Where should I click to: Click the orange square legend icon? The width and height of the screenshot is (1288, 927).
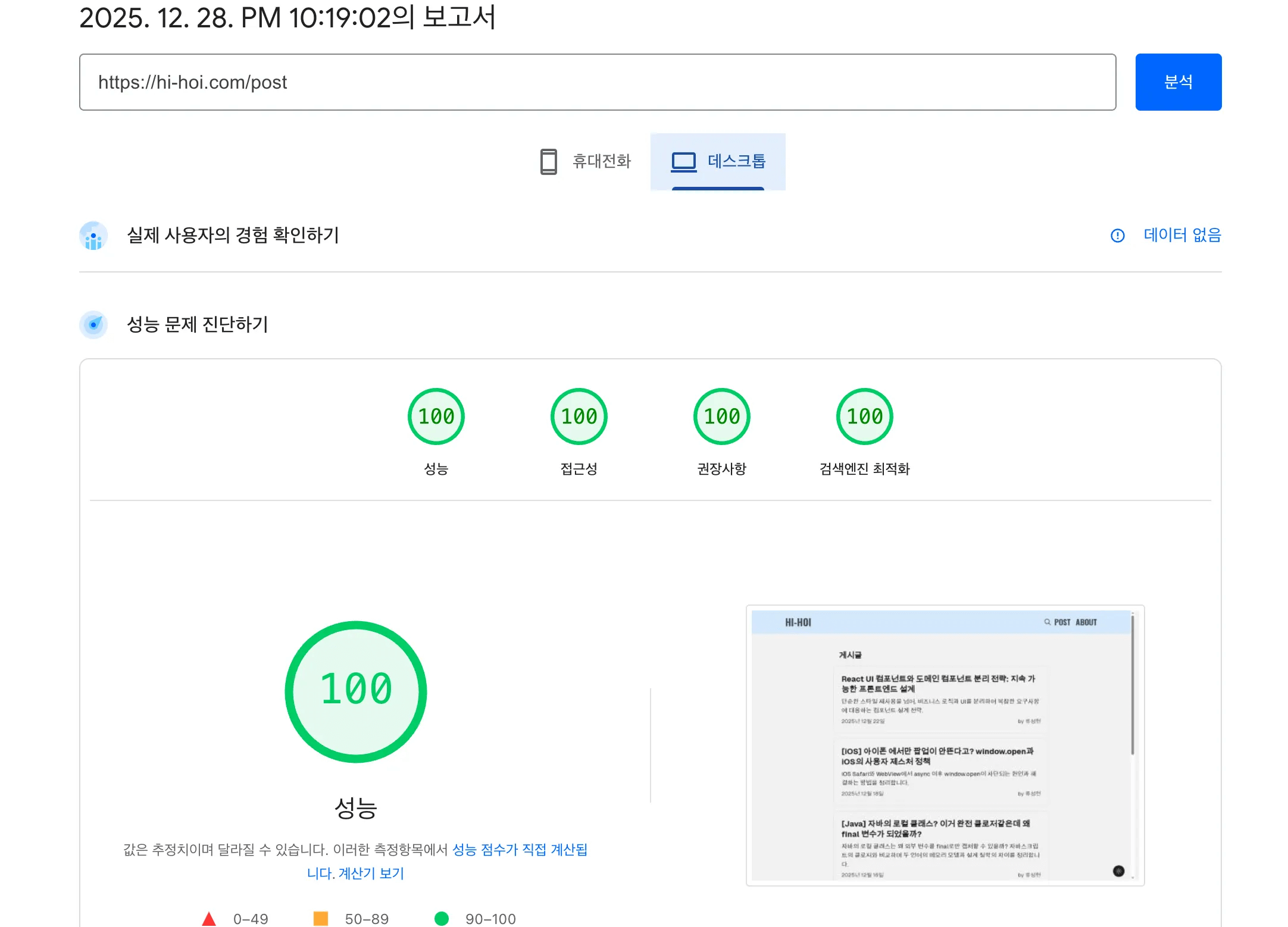[320, 919]
